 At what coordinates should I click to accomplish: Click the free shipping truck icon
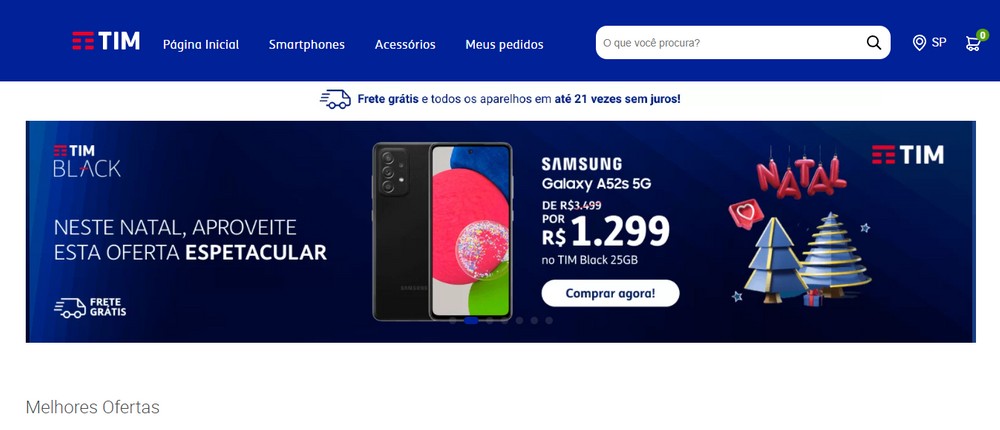[335, 99]
